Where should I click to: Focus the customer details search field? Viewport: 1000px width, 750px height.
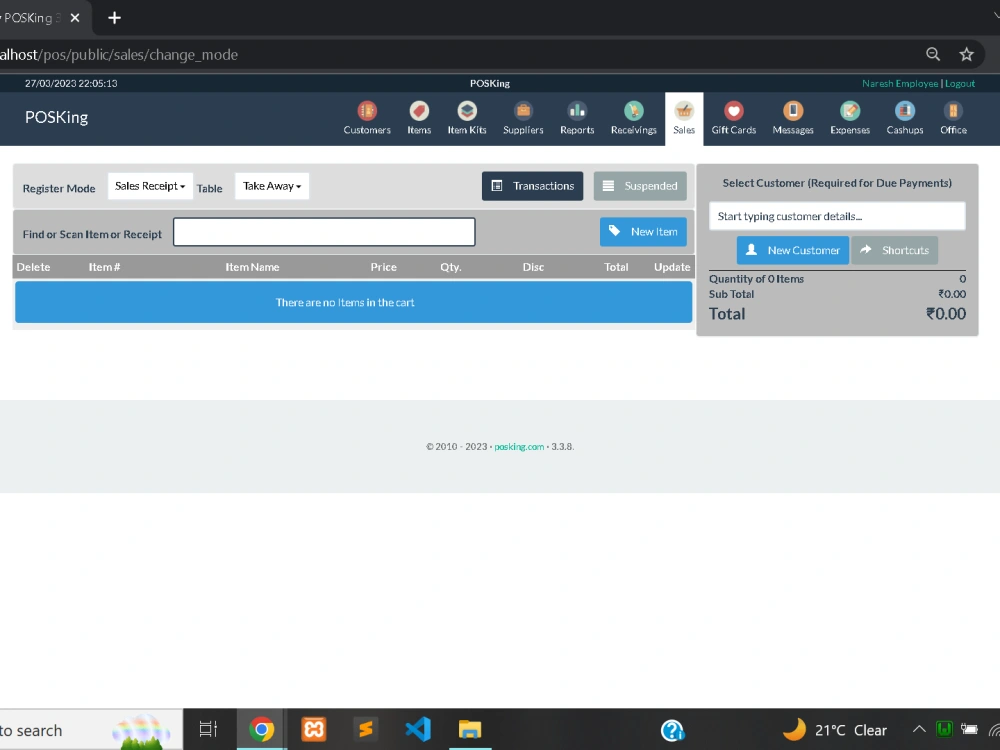(837, 216)
